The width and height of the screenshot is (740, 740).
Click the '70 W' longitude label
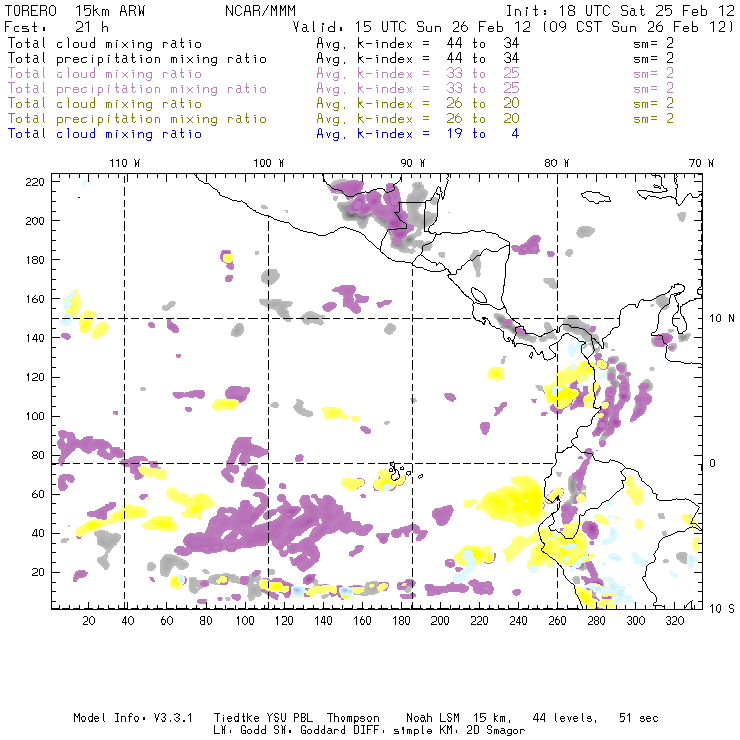click(x=701, y=163)
